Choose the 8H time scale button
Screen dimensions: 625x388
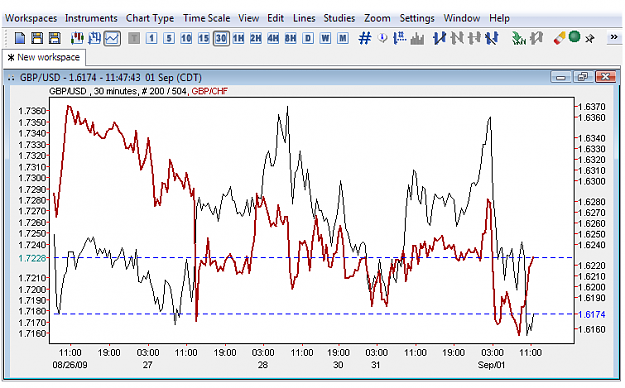(291, 39)
